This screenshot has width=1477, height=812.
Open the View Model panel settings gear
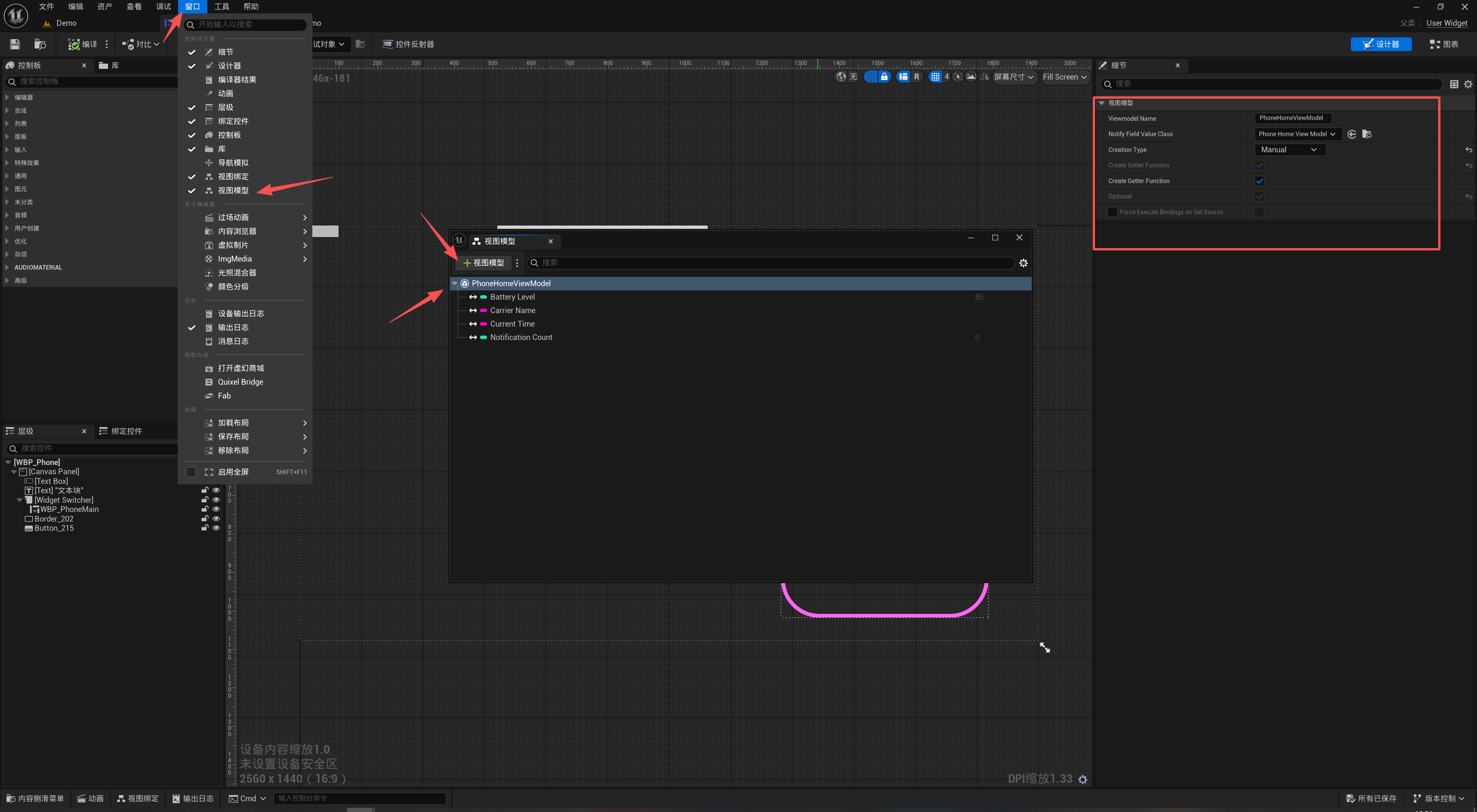click(x=1024, y=263)
